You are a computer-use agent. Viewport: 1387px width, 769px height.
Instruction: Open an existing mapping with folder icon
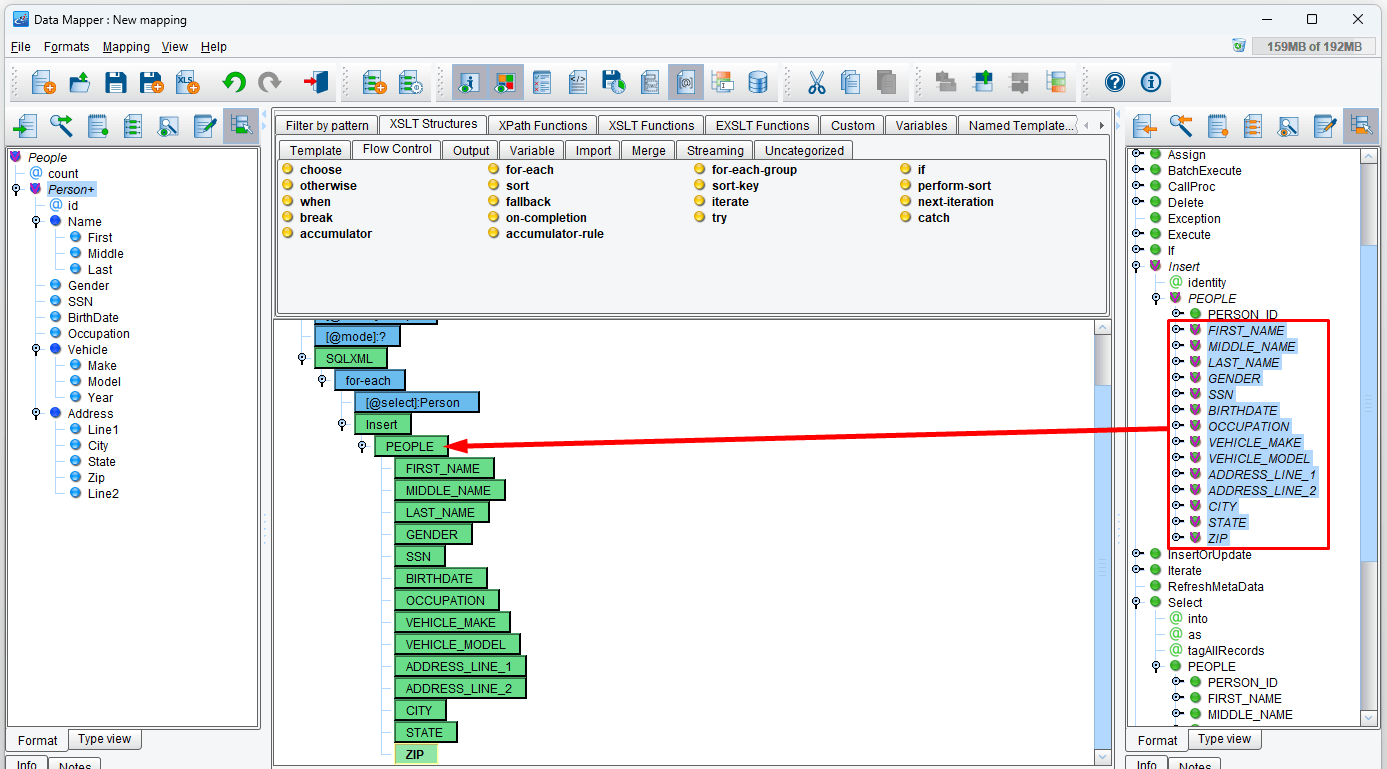pyautogui.click(x=79, y=82)
